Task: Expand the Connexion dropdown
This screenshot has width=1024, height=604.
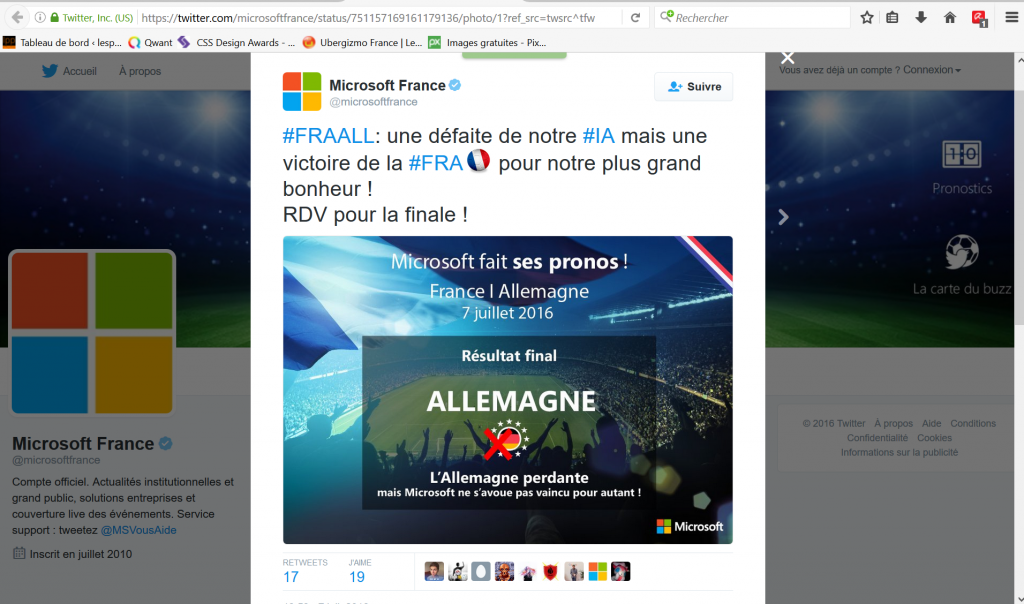Action: click(931, 70)
